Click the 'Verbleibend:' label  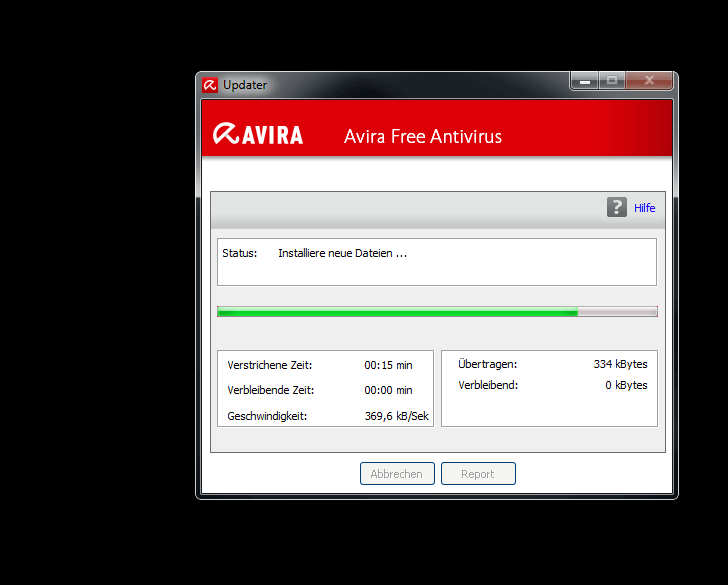coord(488,385)
